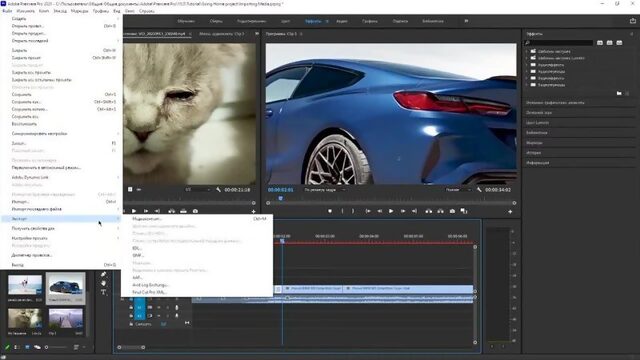The width and height of the screenshot is (640, 360).
Task: Switch the Project panel to icon view
Action: point(27,347)
